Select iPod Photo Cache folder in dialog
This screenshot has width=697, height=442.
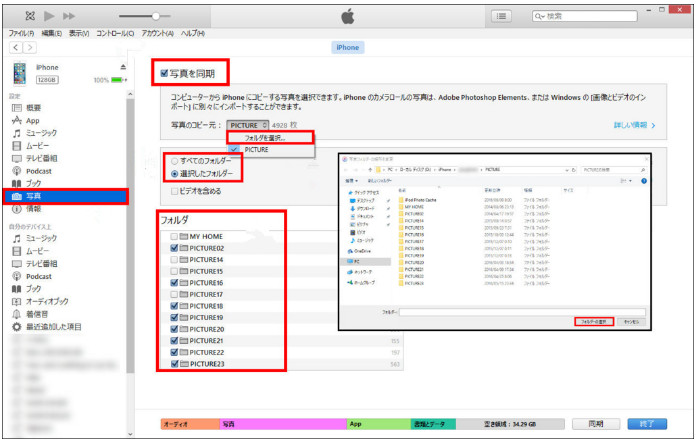pos(418,200)
